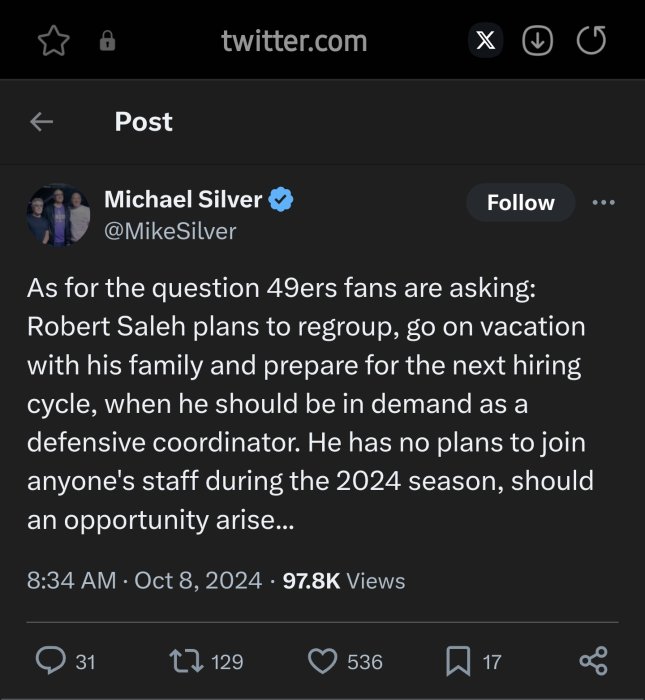
Task: Go back using the left arrow
Action: [x=41, y=122]
